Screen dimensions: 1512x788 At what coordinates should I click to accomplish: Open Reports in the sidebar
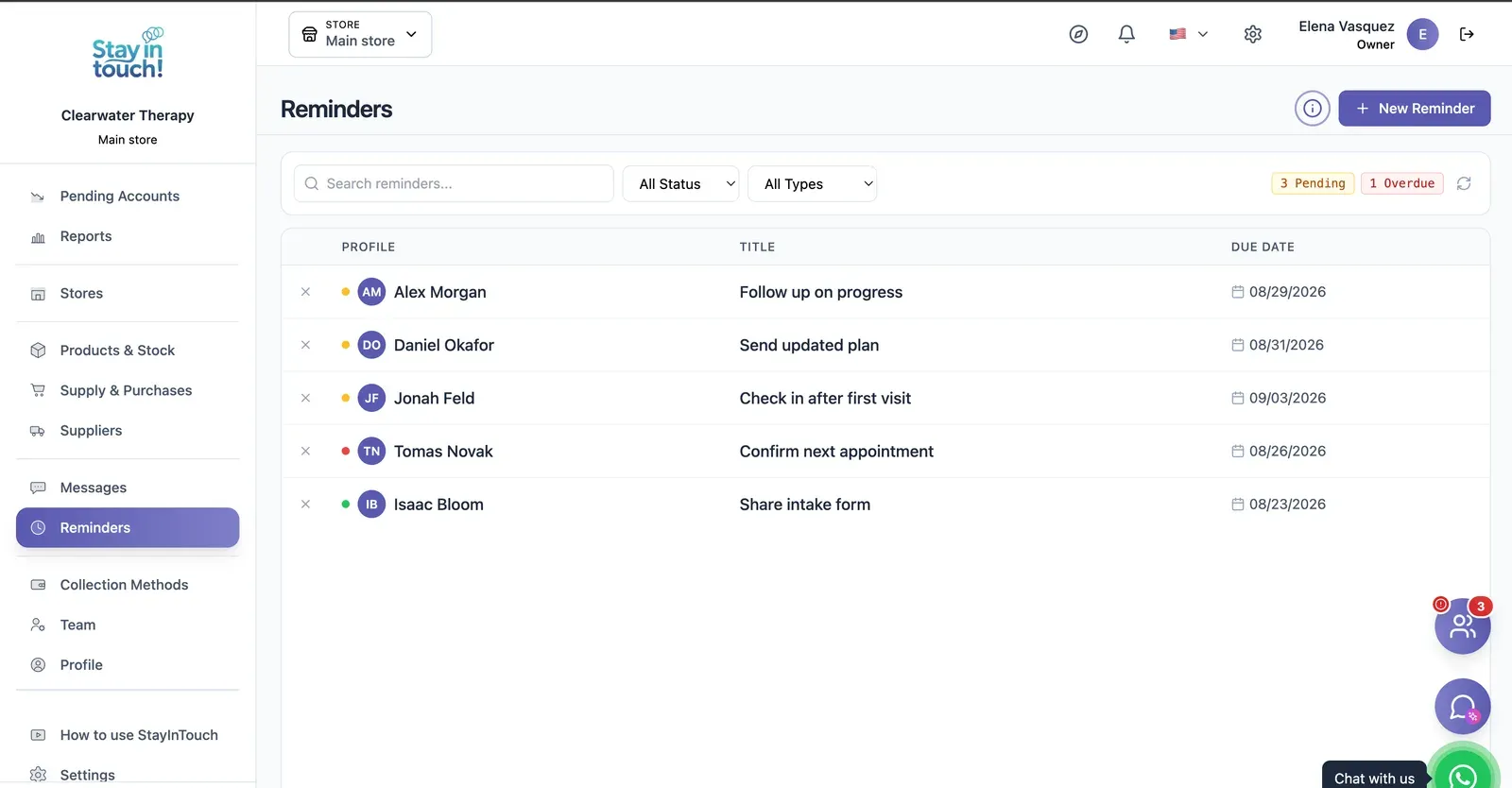[128, 236]
